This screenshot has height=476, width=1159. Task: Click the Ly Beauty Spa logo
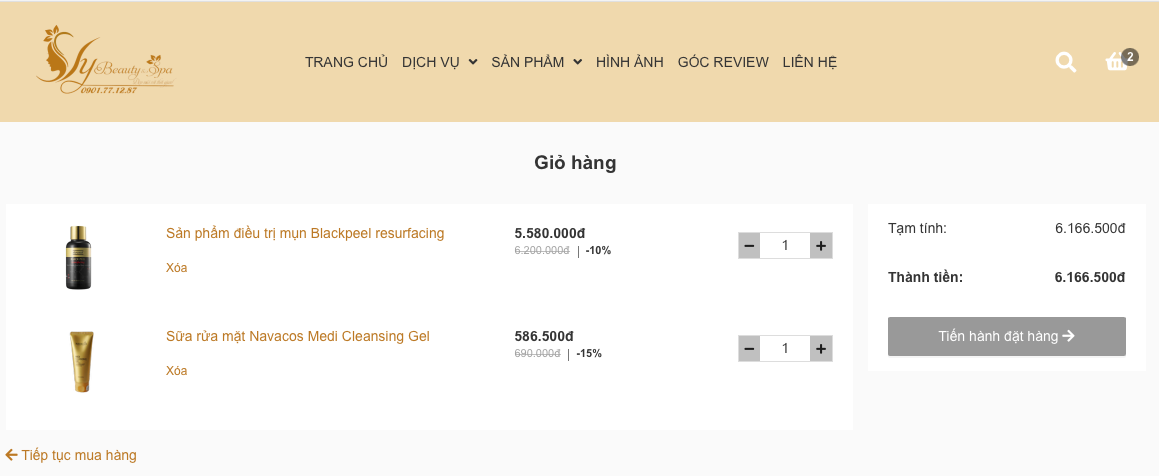tap(104, 61)
